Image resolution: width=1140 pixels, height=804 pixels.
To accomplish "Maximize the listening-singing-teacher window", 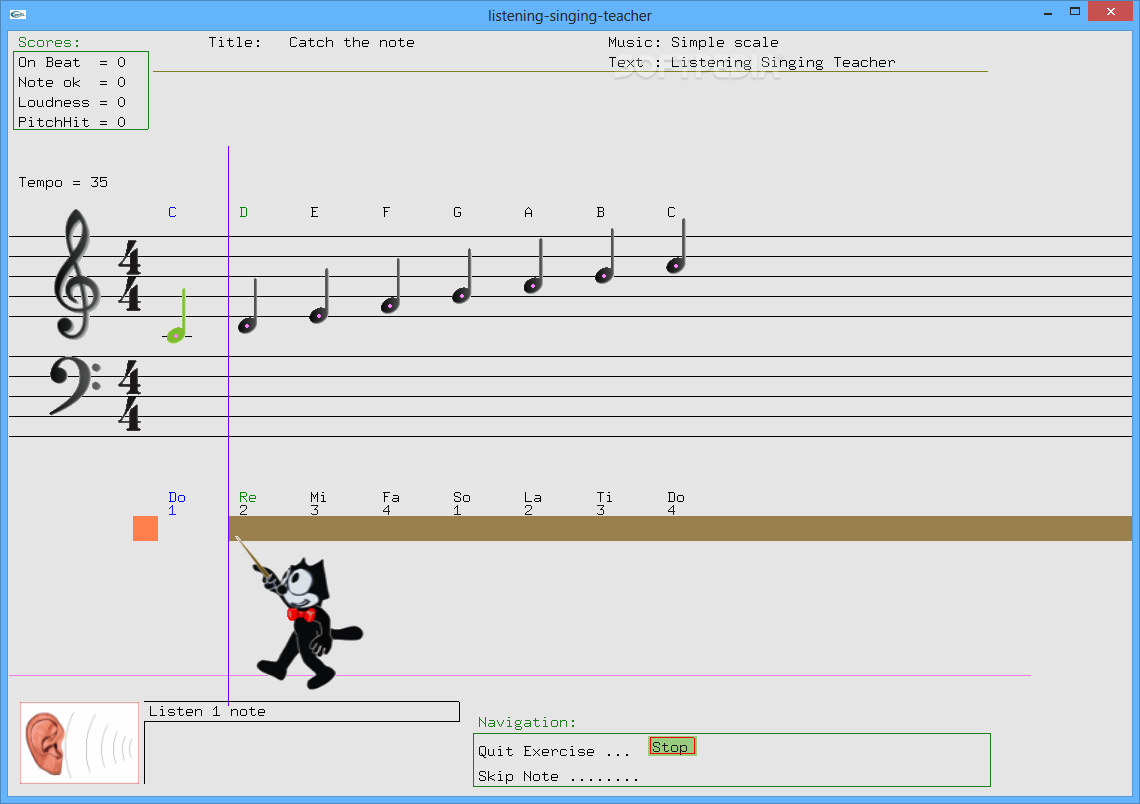I will (x=1075, y=12).
